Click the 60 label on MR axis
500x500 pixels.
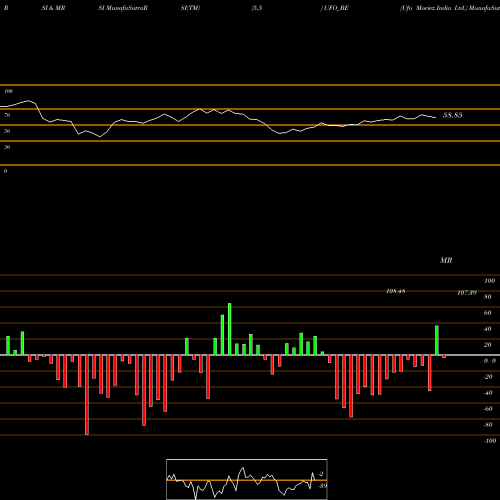[488, 313]
